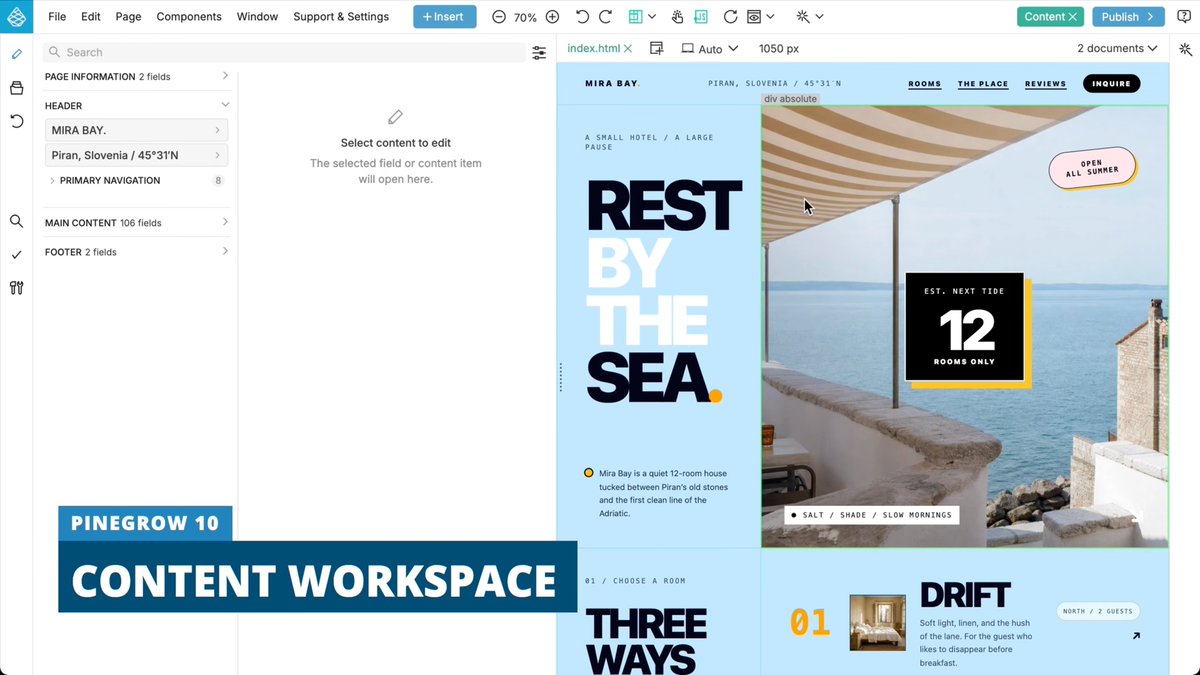Open the 2 documents dropdown
This screenshot has height=675, width=1200.
click(x=1117, y=48)
